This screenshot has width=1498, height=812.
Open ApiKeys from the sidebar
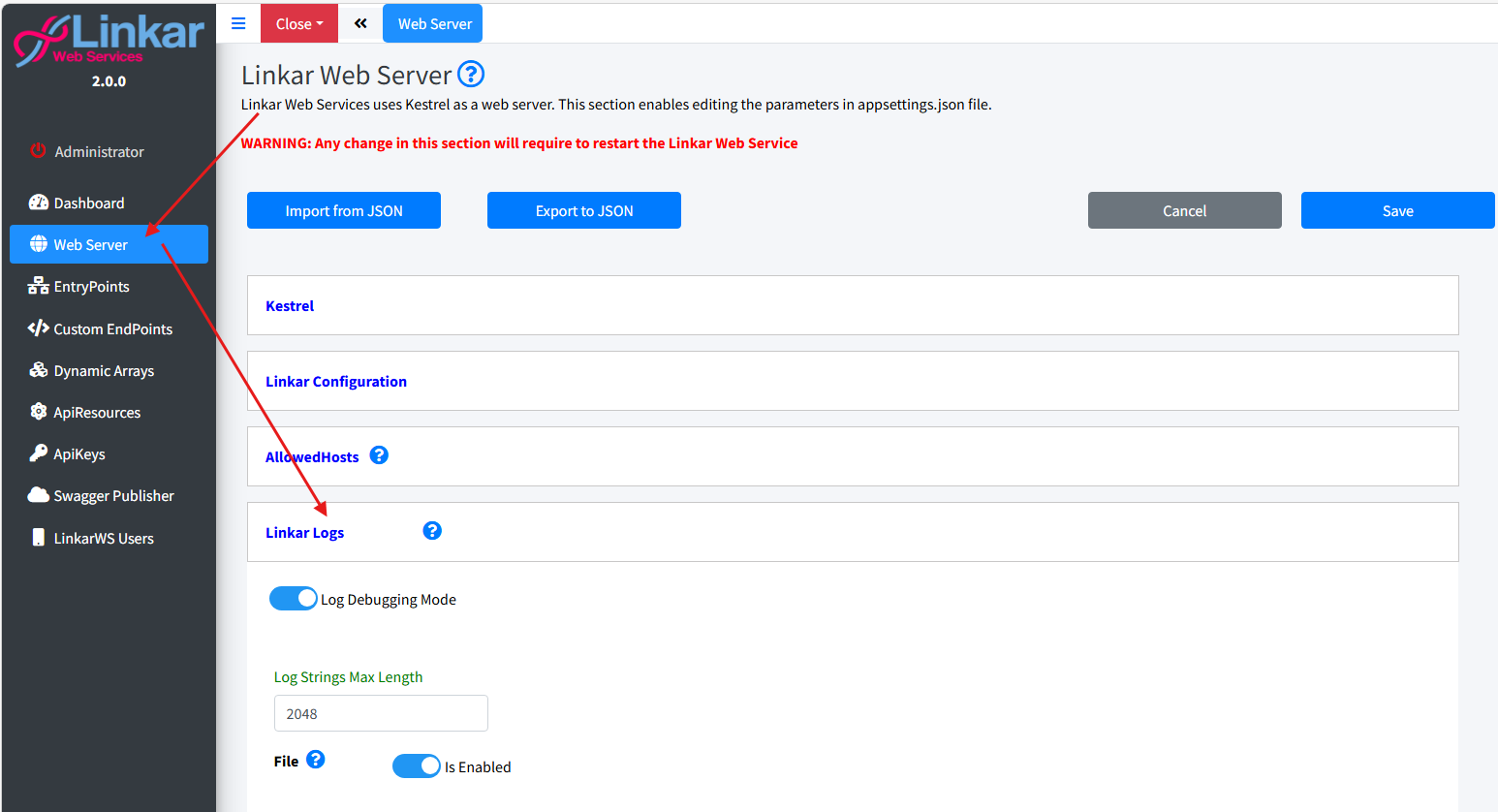[x=79, y=454]
